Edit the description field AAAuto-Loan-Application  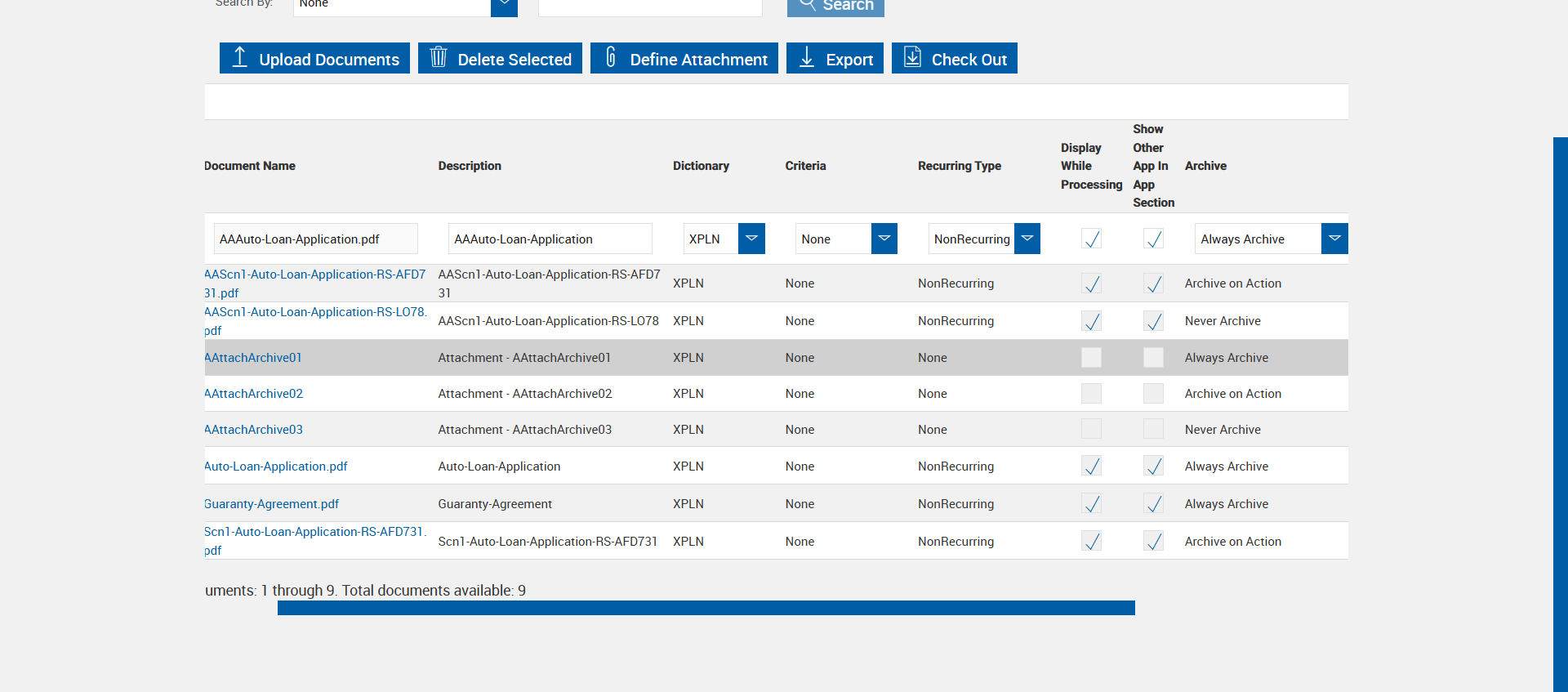pyautogui.click(x=550, y=239)
